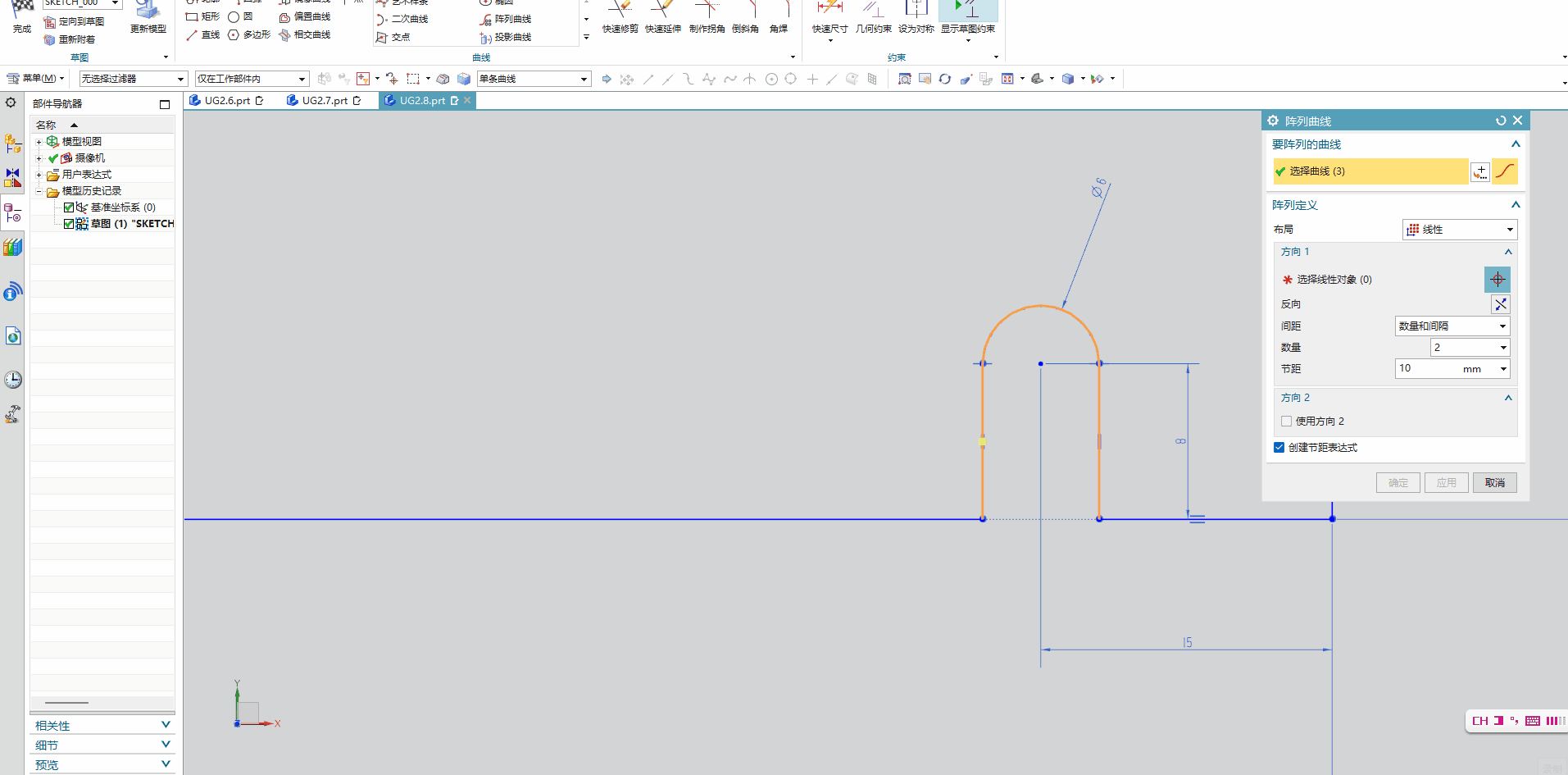Click the 取消 button

coord(1495,483)
